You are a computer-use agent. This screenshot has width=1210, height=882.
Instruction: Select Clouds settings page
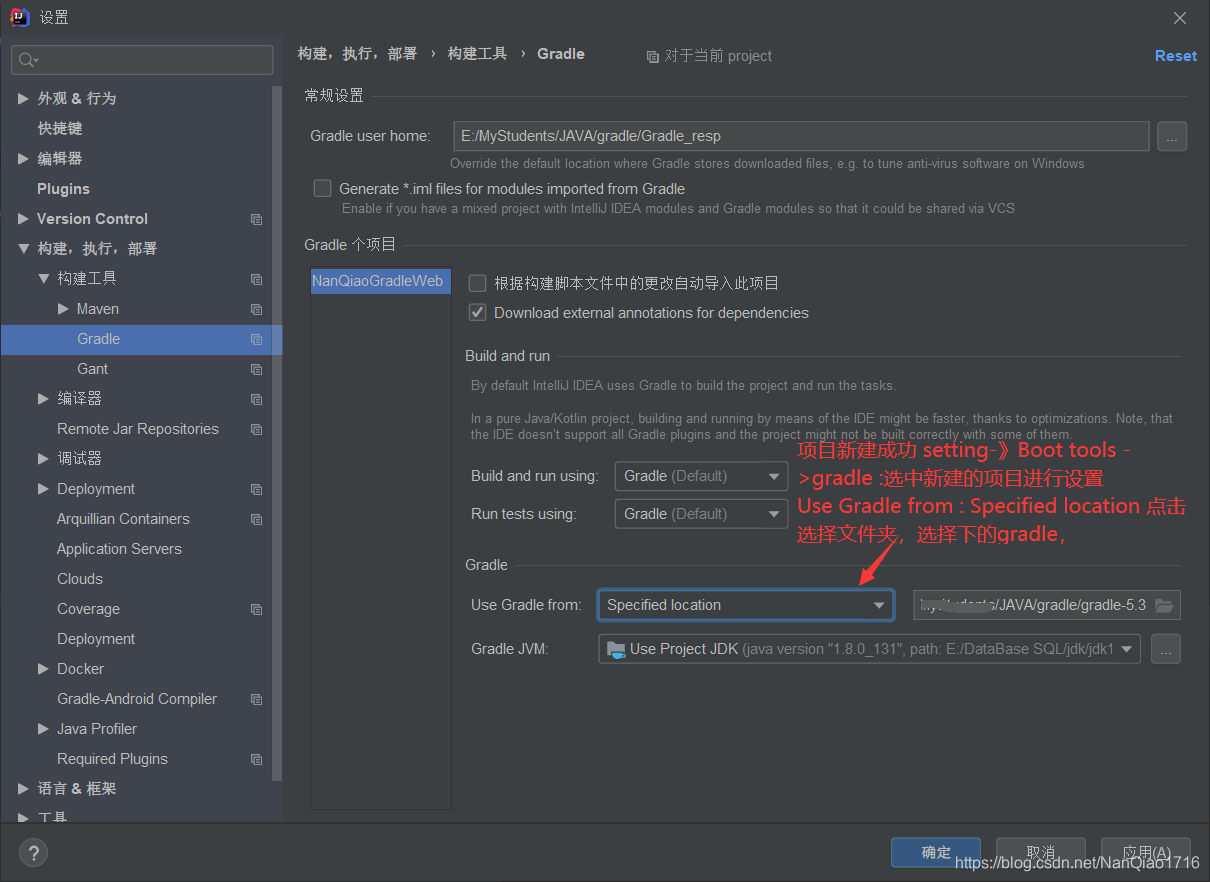tap(80, 579)
